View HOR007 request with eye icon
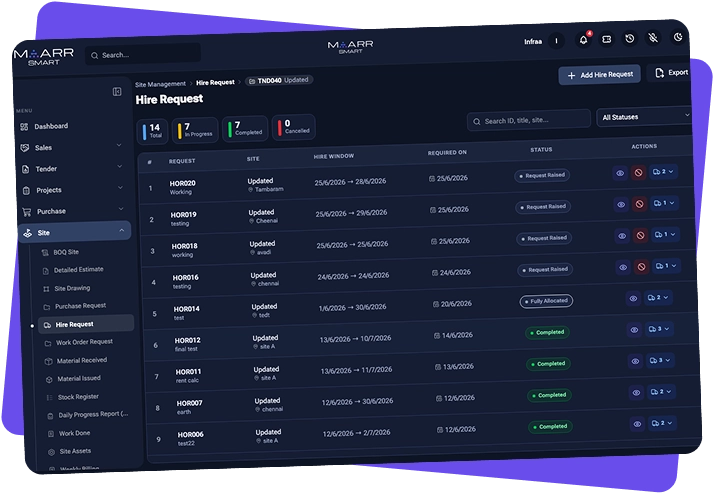This screenshot has height=494, width=715. pyautogui.click(x=636, y=393)
